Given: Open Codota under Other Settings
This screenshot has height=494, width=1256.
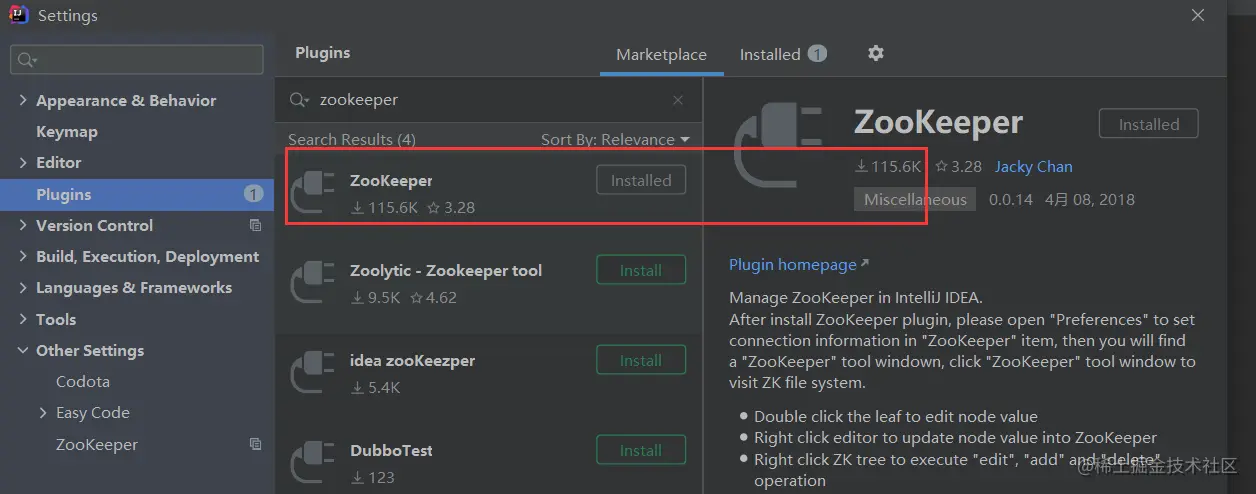Looking at the screenshot, I should 83,381.
